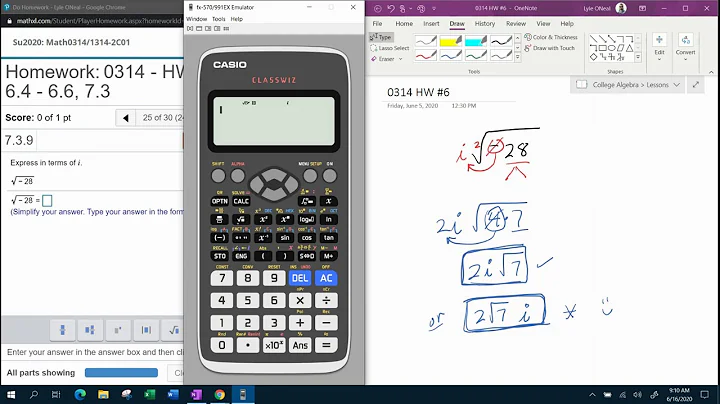Click the calculator AC key
This screenshot has width=720, height=404.
[x=326, y=278]
